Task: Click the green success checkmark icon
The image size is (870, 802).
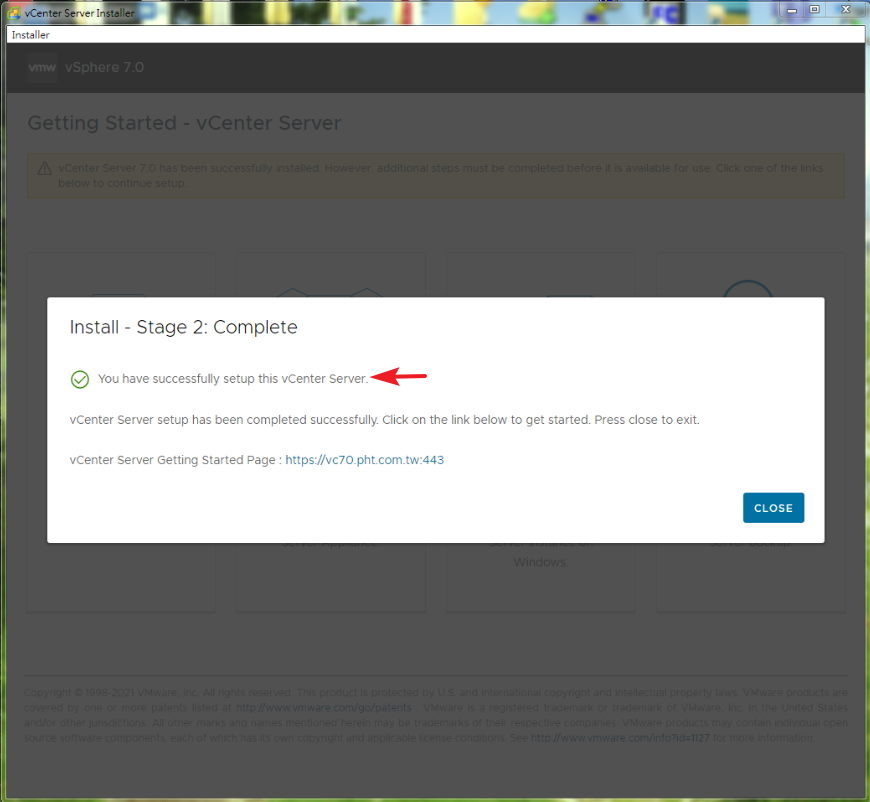Action: [x=80, y=379]
